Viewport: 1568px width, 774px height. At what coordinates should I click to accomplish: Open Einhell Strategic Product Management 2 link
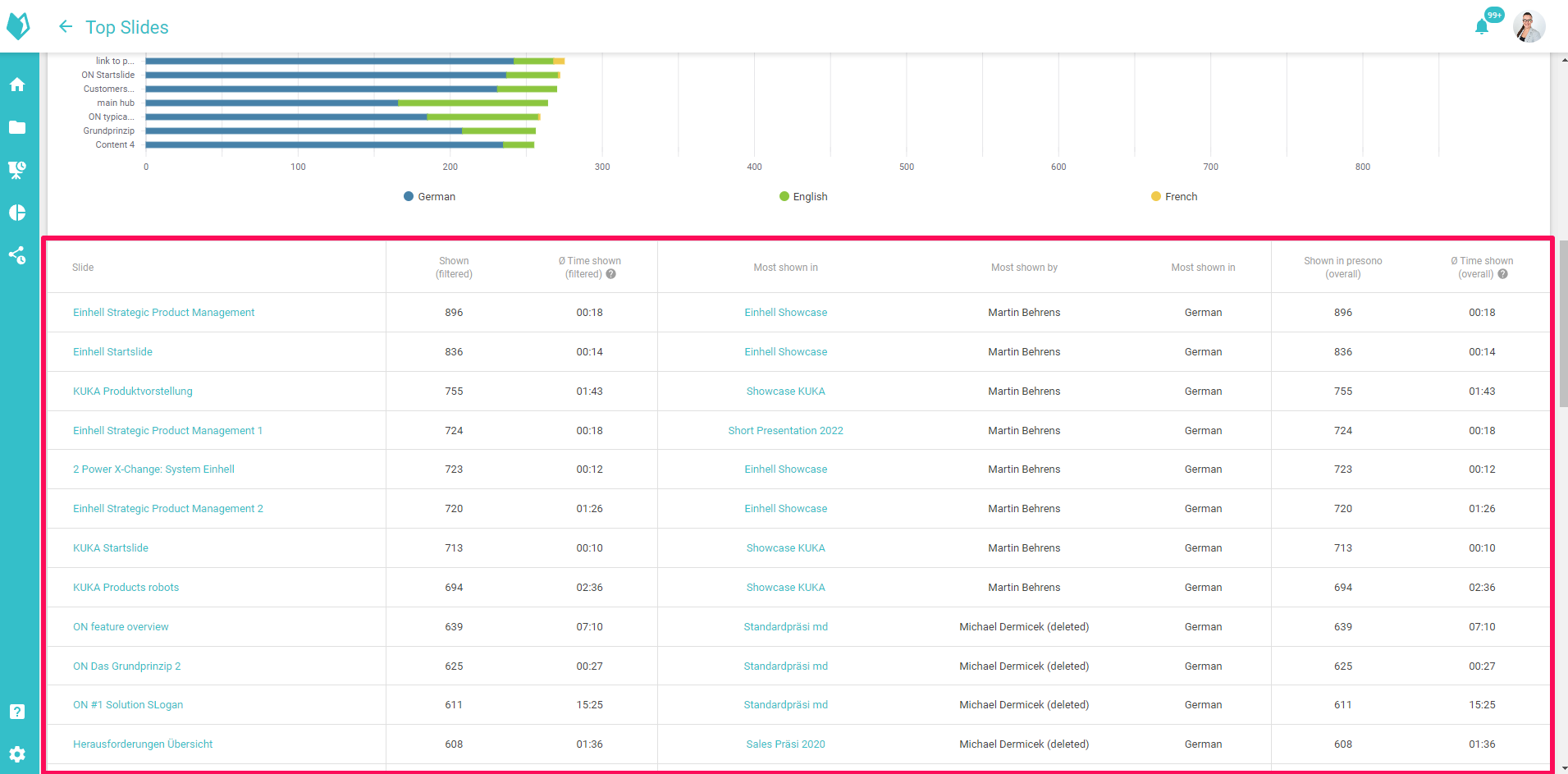[x=168, y=509]
